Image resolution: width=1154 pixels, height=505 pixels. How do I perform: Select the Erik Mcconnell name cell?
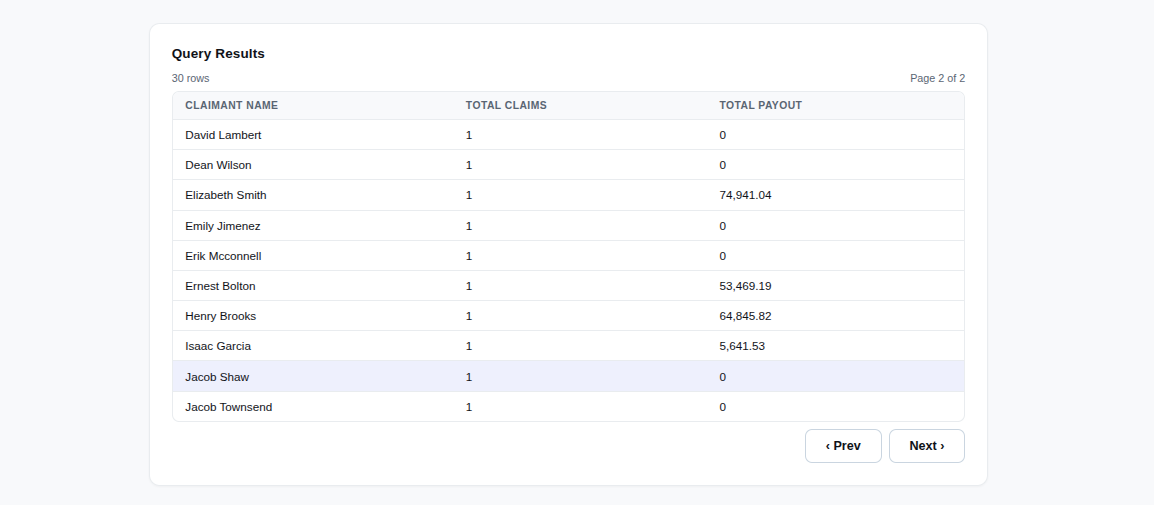[x=223, y=256]
